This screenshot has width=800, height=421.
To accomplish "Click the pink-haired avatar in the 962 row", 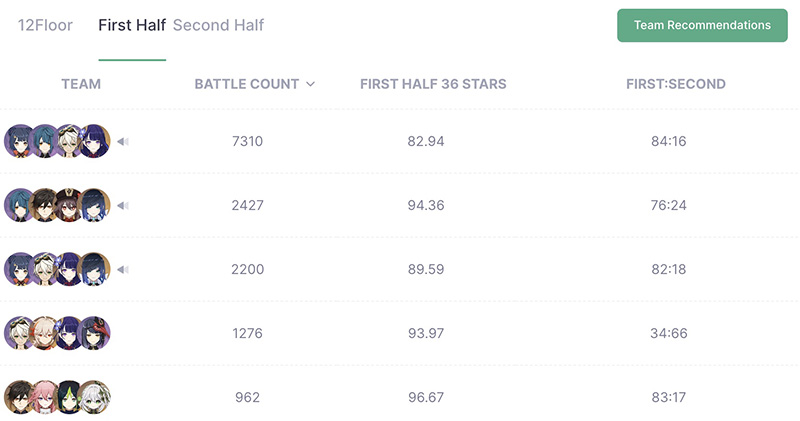I will (44, 397).
